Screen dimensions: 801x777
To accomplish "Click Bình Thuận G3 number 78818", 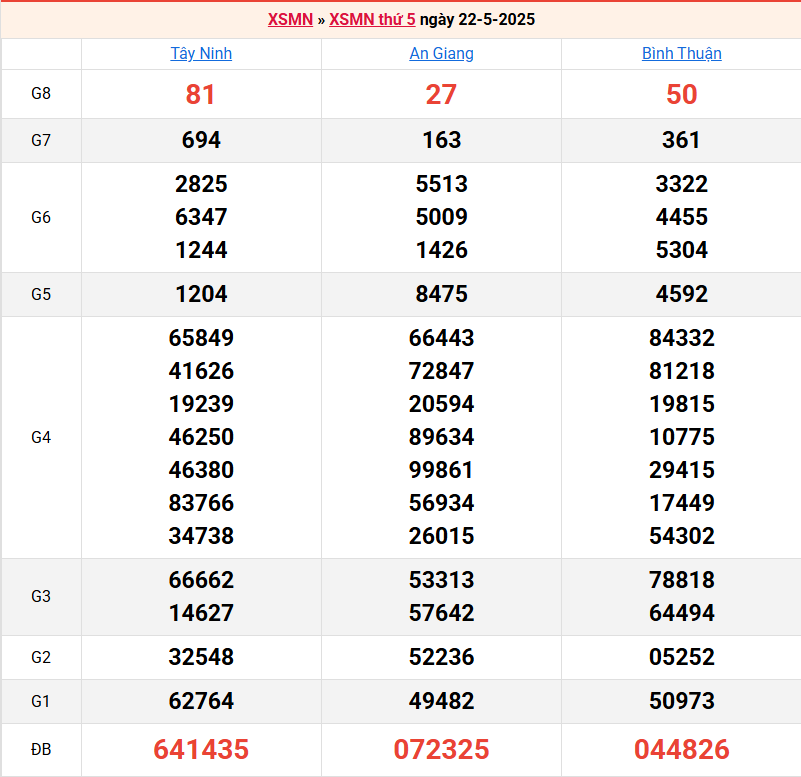I will (x=681, y=580).
